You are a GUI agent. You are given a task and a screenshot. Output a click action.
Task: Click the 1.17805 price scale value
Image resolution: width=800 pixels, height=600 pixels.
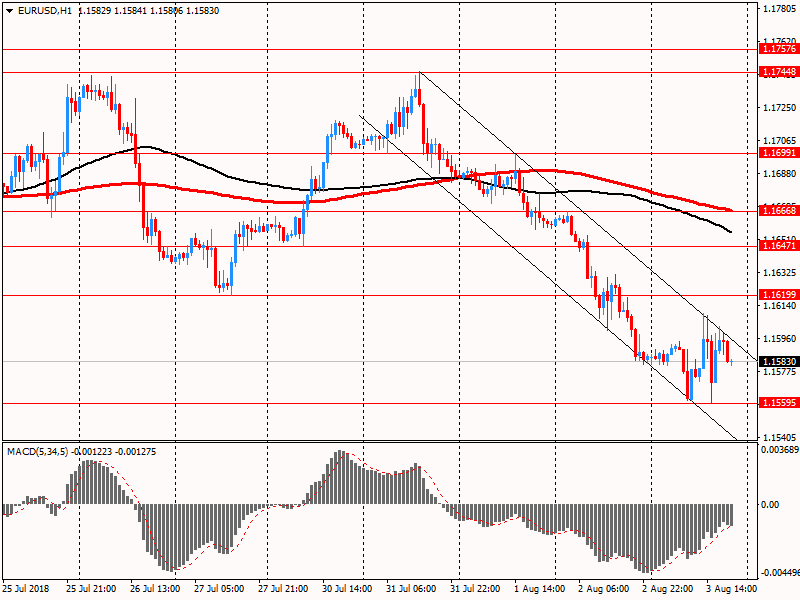pos(779,8)
